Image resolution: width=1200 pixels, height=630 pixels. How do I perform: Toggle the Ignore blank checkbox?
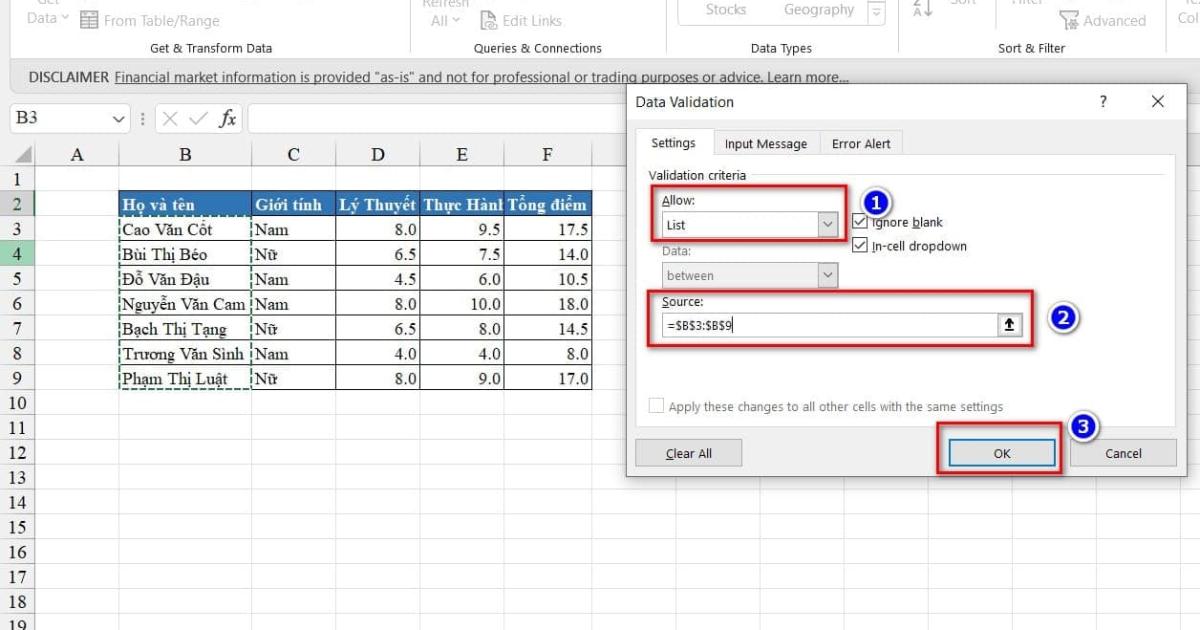860,222
